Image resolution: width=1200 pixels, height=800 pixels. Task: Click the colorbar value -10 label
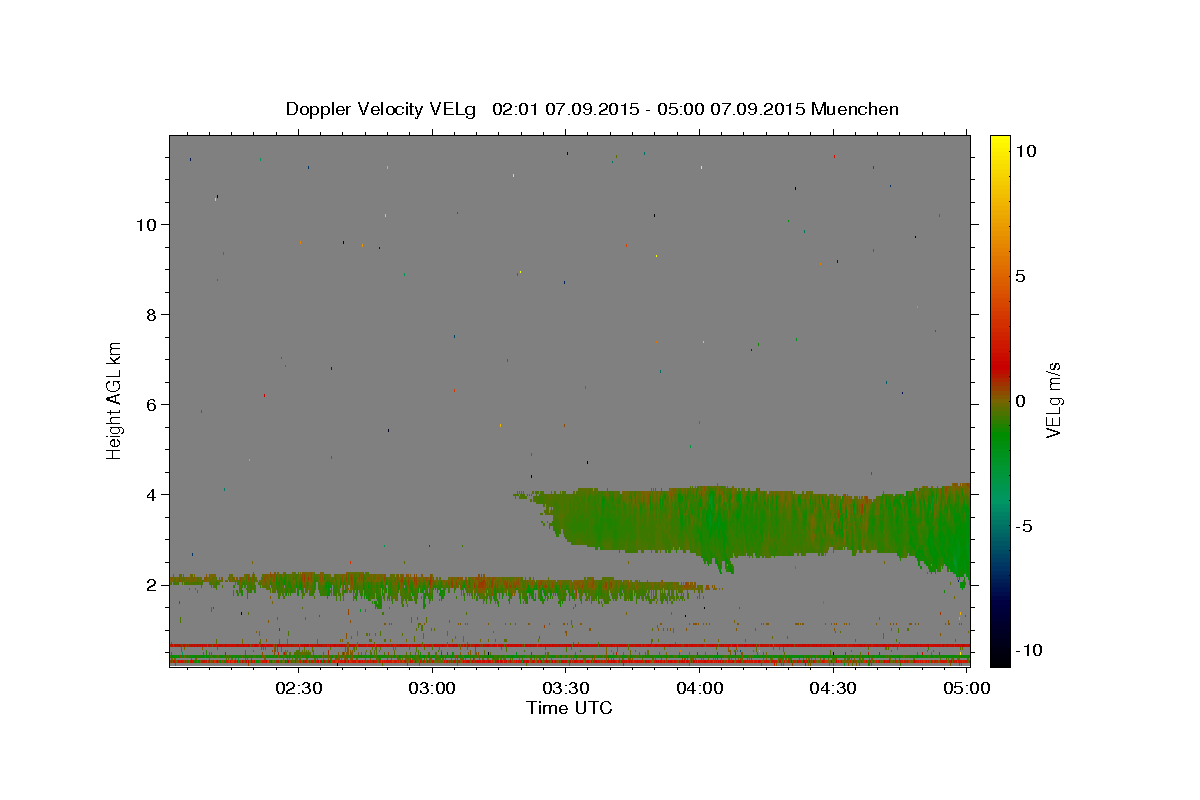(x=1028, y=650)
